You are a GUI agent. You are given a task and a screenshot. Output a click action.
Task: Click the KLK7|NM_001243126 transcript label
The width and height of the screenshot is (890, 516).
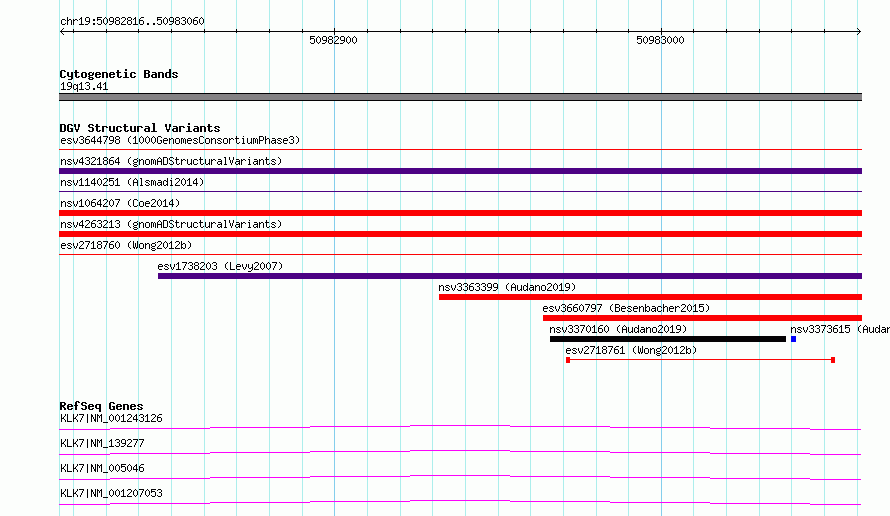(111, 418)
